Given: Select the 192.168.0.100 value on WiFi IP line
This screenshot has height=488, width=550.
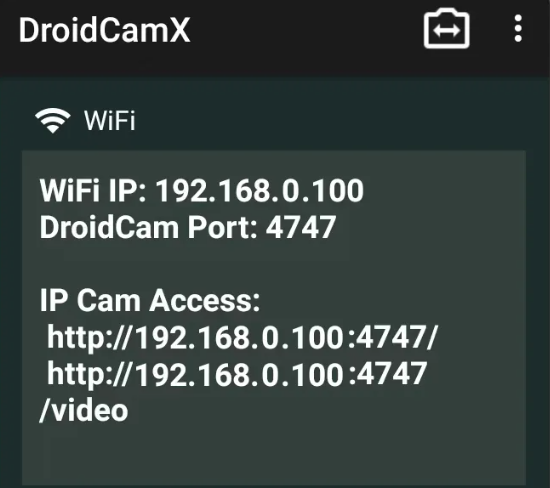Looking at the screenshot, I should (260, 190).
